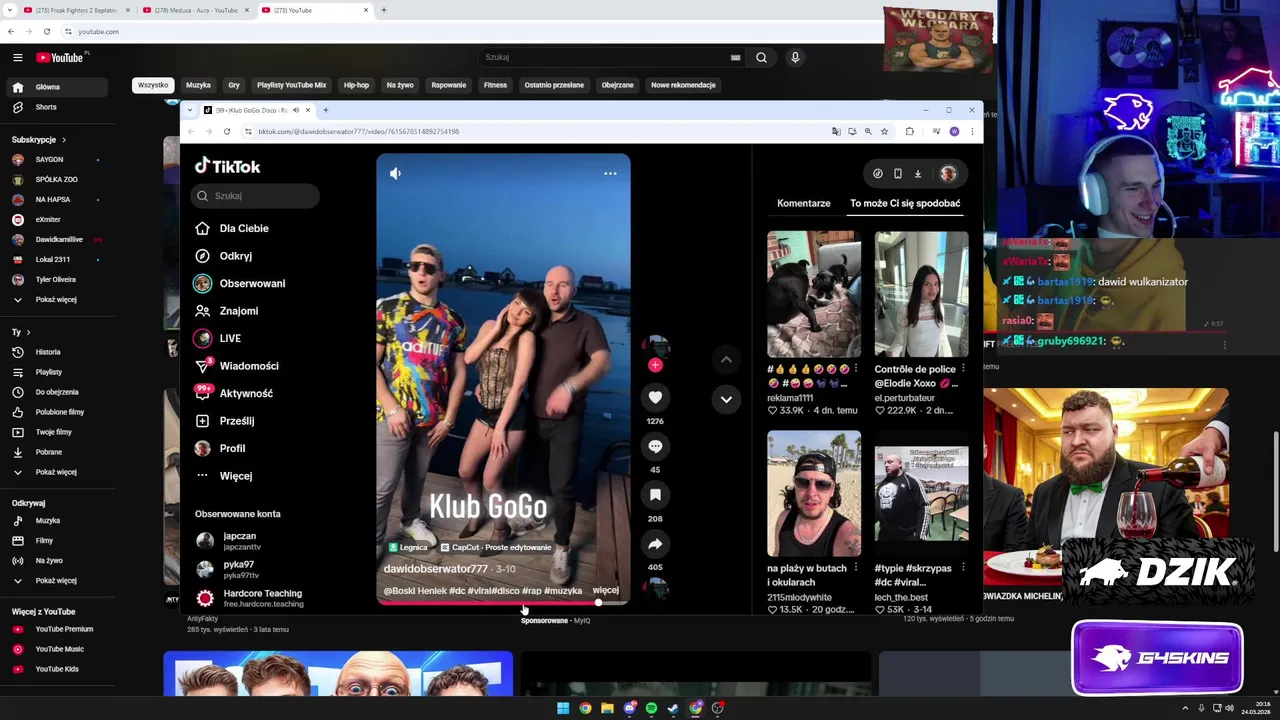
Task: Show hidden system tray icons
Action: (x=1187, y=708)
